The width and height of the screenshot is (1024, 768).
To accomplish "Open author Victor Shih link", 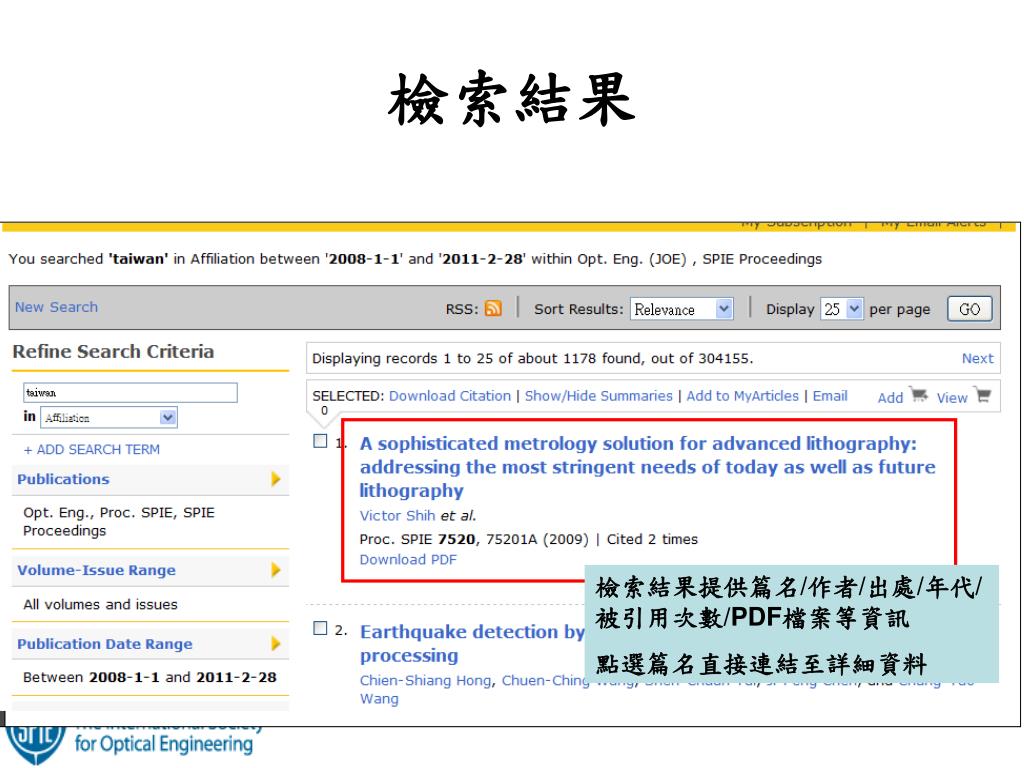I will pyautogui.click(x=397, y=515).
